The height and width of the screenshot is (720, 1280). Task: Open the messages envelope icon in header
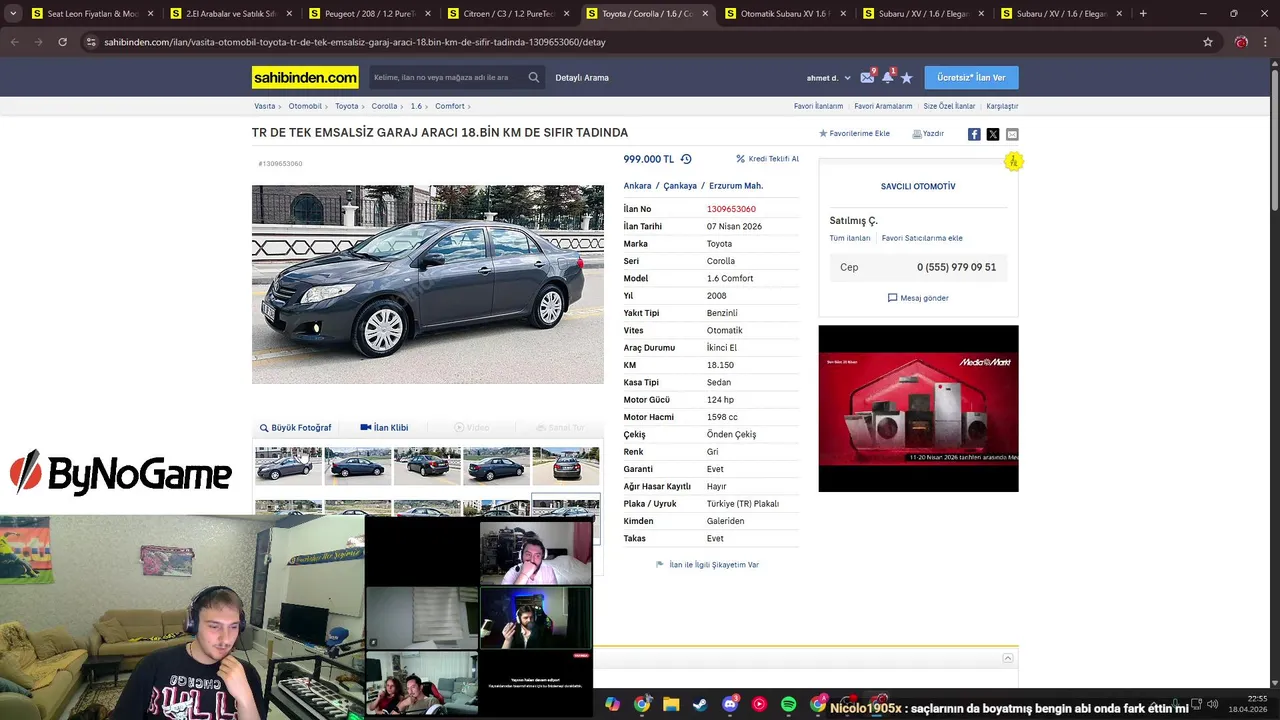(867, 77)
